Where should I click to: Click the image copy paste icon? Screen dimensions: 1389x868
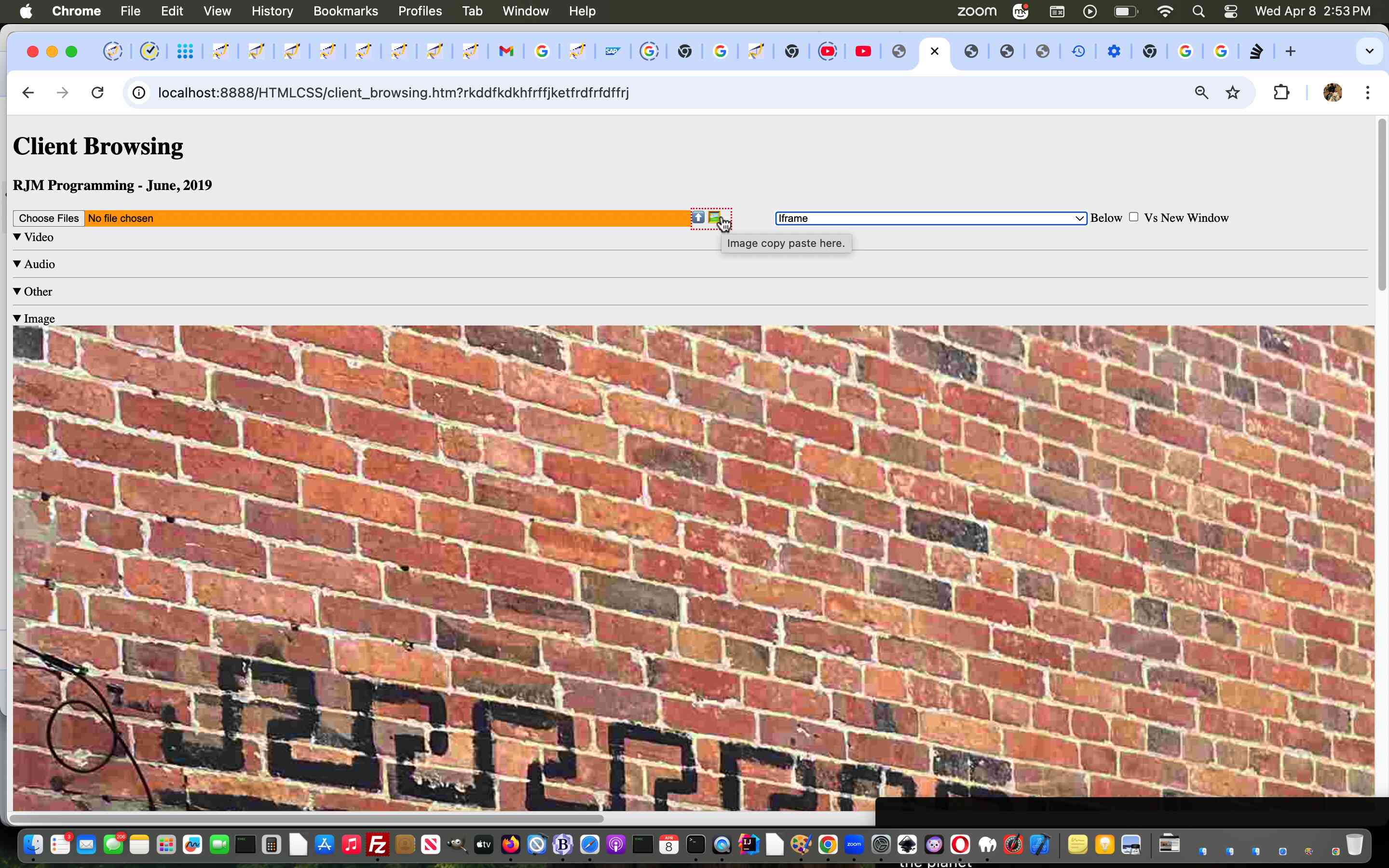[x=714, y=217]
